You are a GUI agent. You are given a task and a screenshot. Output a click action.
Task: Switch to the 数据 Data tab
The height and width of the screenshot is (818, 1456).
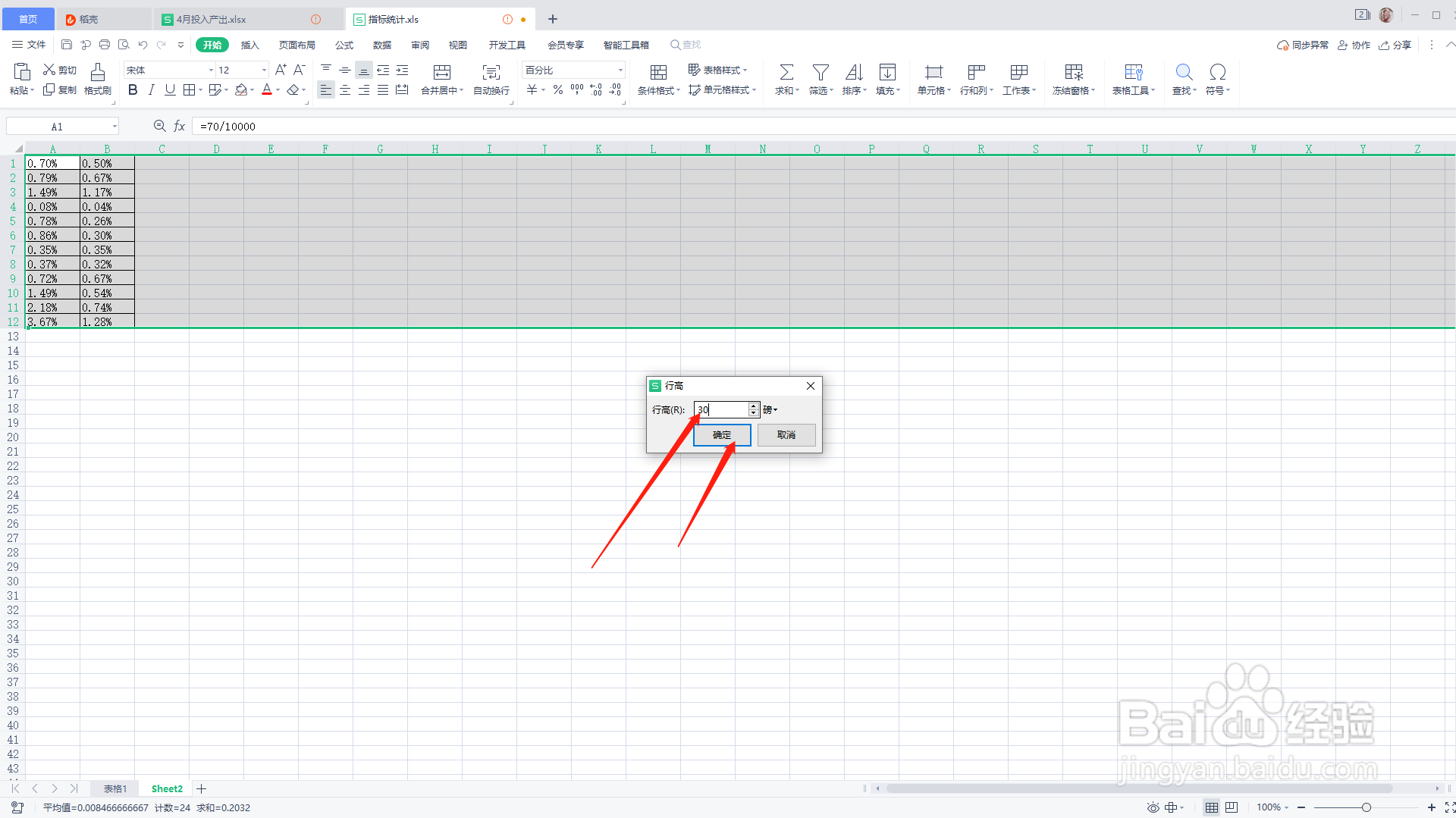click(382, 45)
